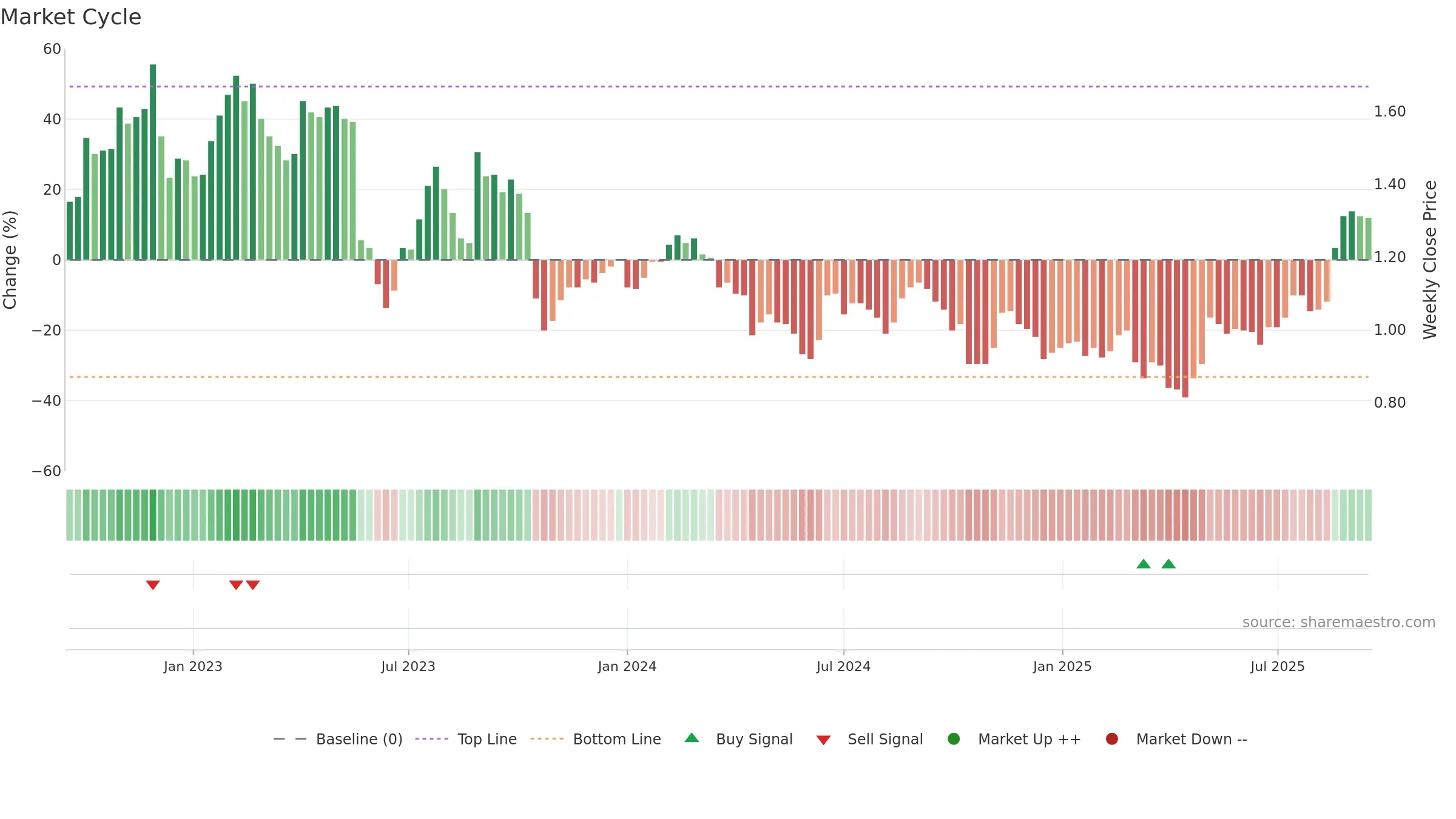Toggle the Buy Signal legend entry
This screenshot has height=819, width=1456.
[738, 739]
